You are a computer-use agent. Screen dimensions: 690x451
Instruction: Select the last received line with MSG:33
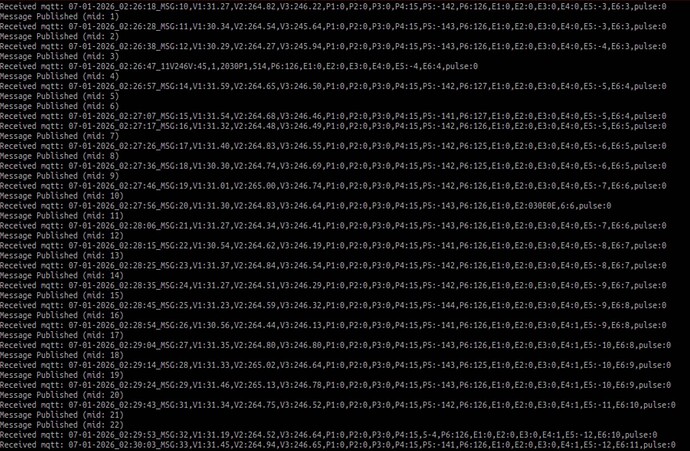(338, 445)
